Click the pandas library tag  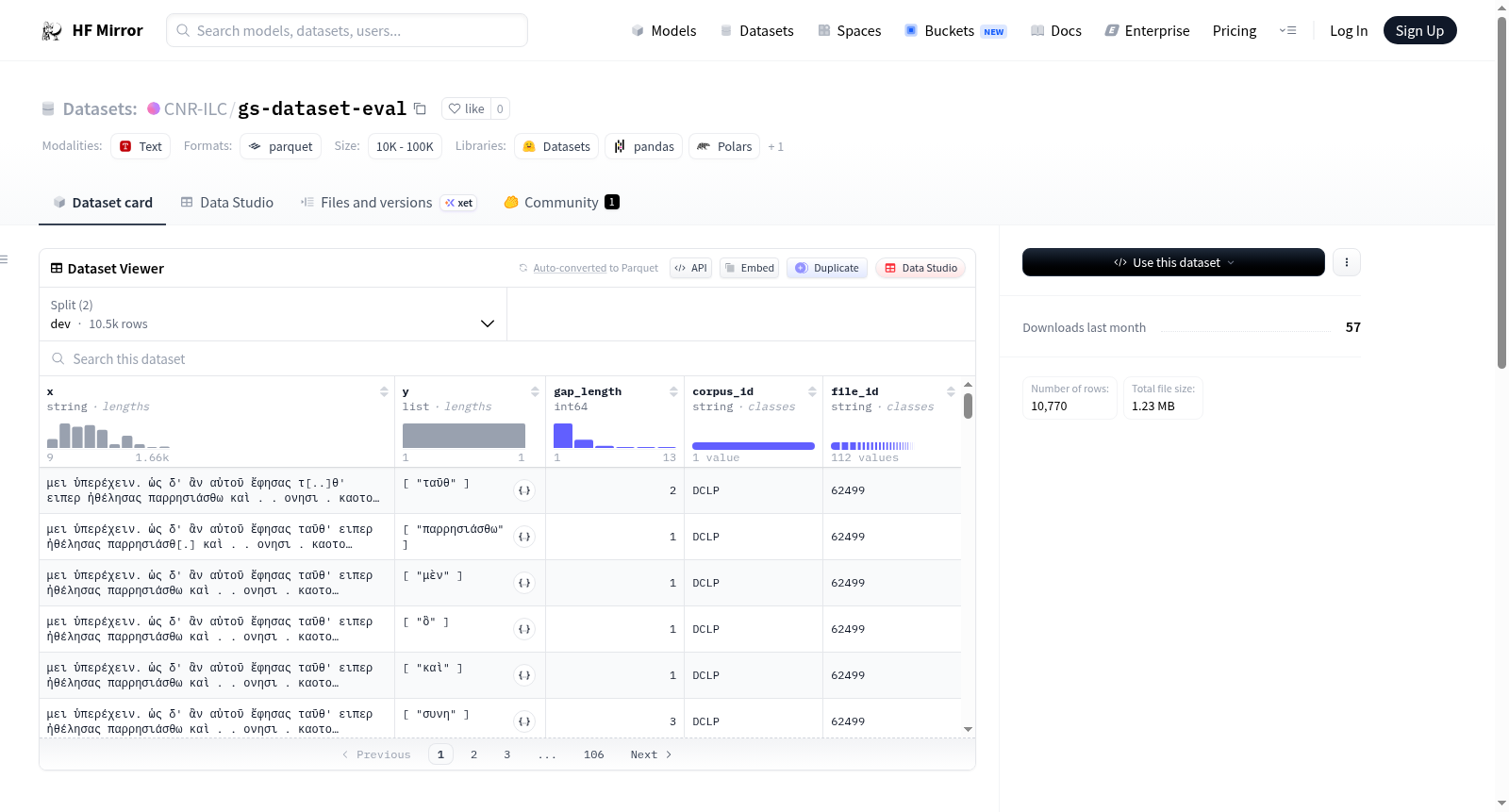[644, 146]
